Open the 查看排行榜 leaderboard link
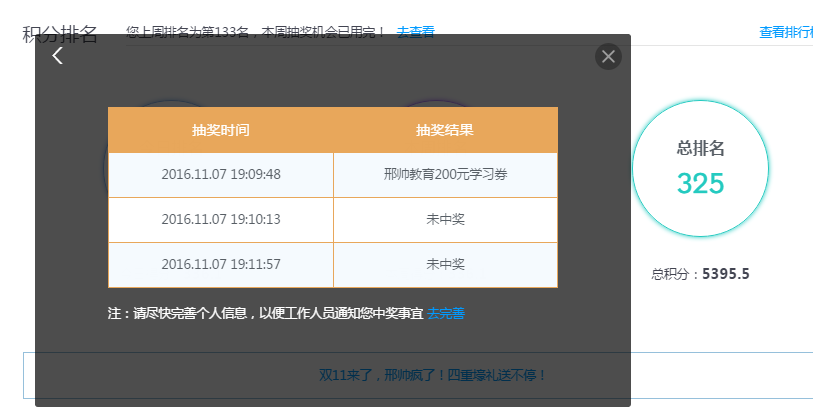 click(x=786, y=32)
